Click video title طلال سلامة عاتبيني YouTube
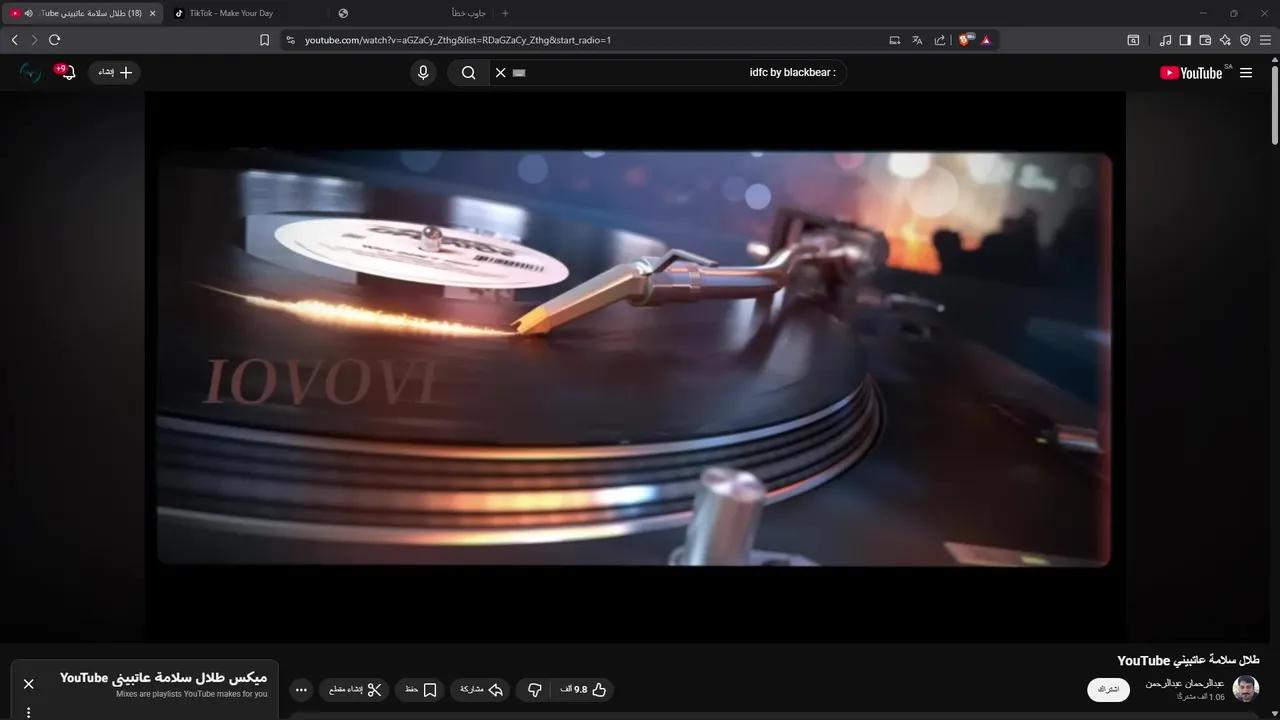This screenshot has width=1280, height=720. point(1188,660)
